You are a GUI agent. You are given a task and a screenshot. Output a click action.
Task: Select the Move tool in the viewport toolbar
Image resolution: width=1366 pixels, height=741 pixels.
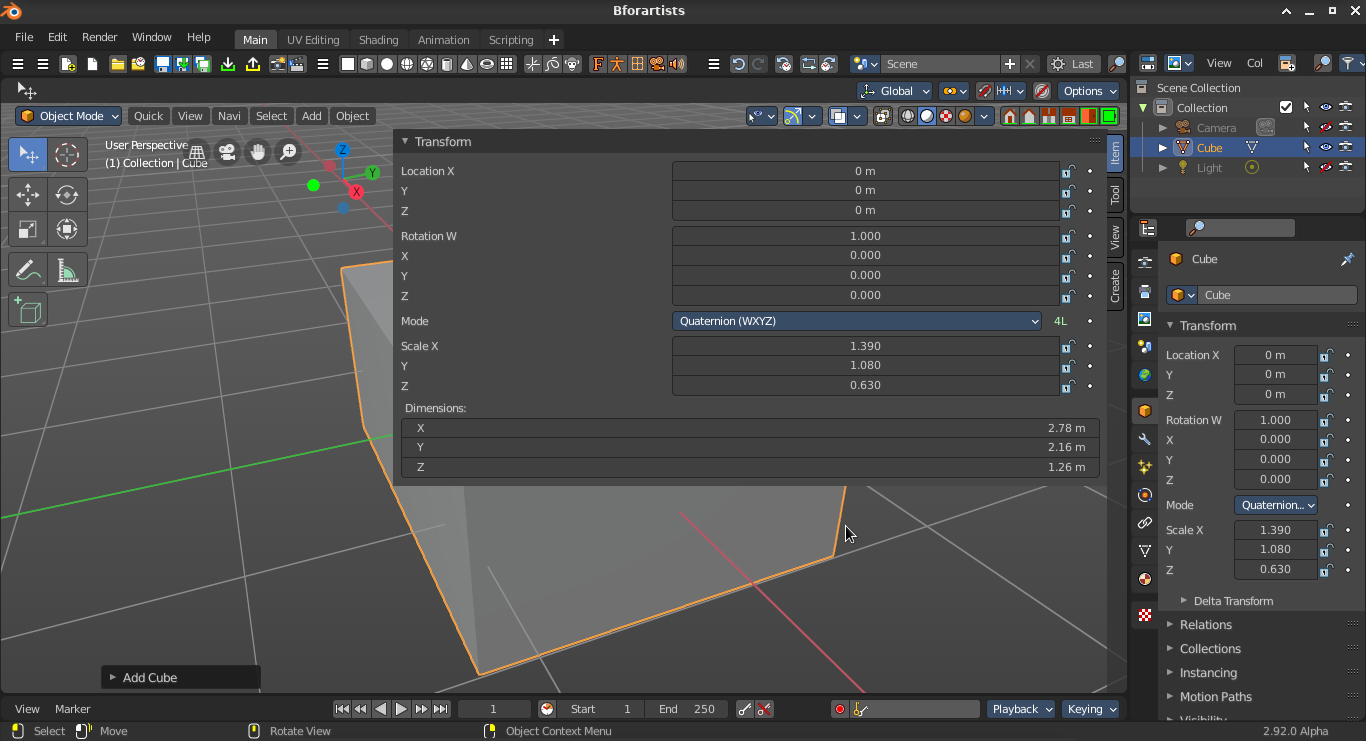click(28, 194)
